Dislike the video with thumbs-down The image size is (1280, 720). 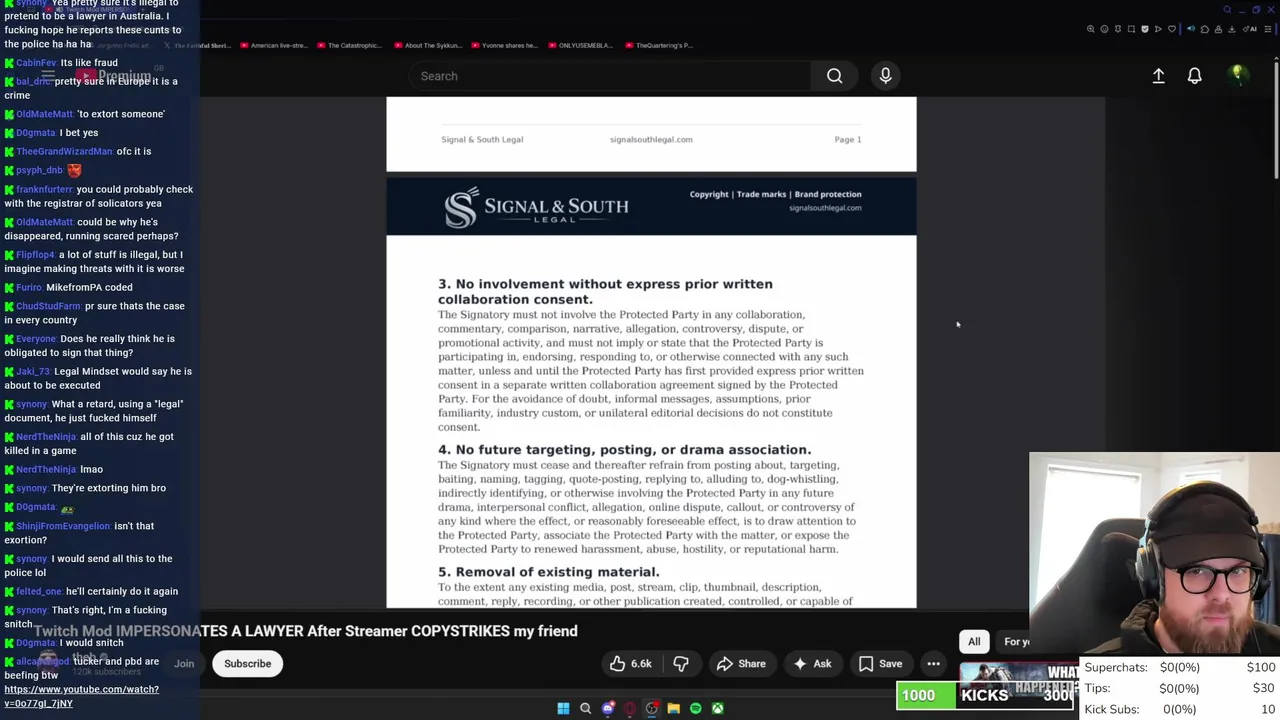681,664
